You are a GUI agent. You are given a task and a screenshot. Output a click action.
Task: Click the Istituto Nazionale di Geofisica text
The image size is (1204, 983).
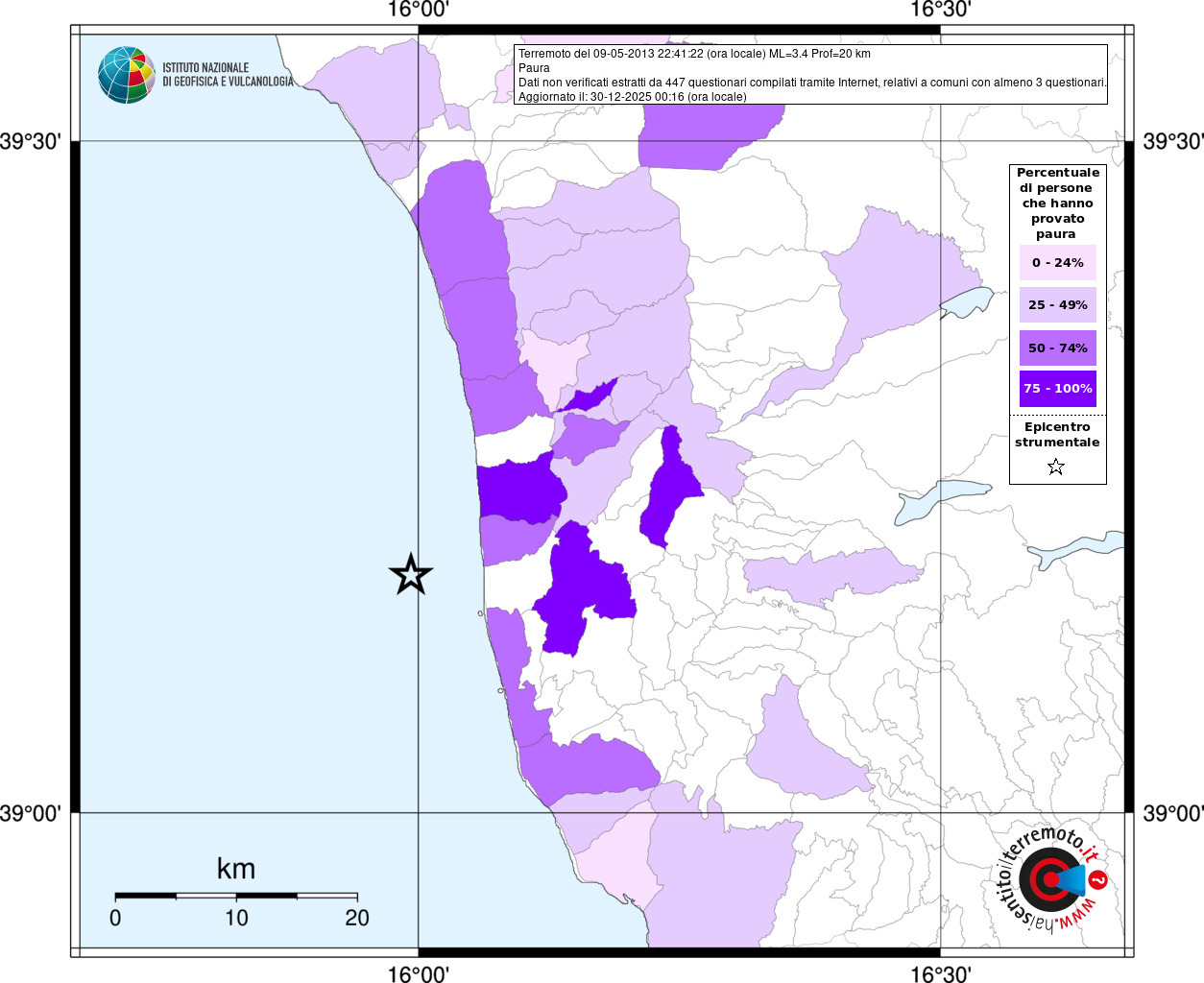click(x=228, y=75)
